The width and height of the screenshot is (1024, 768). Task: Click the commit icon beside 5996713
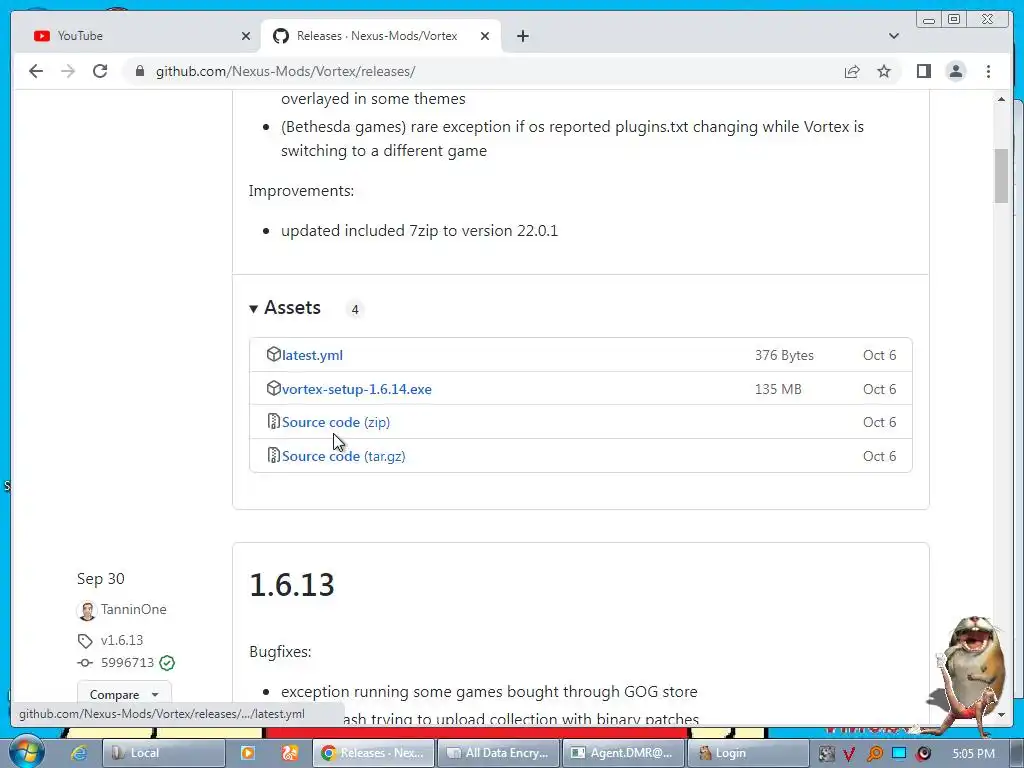coord(85,663)
